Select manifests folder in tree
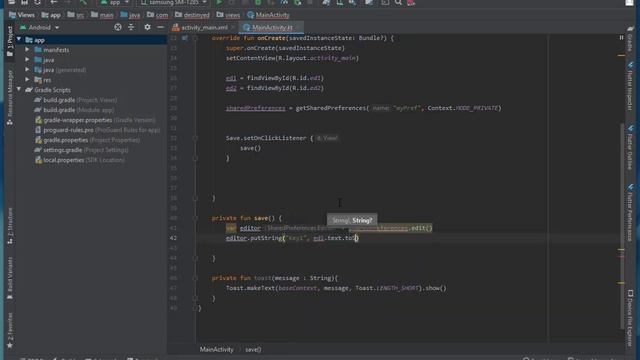The height and width of the screenshot is (360, 640). (x=51, y=50)
